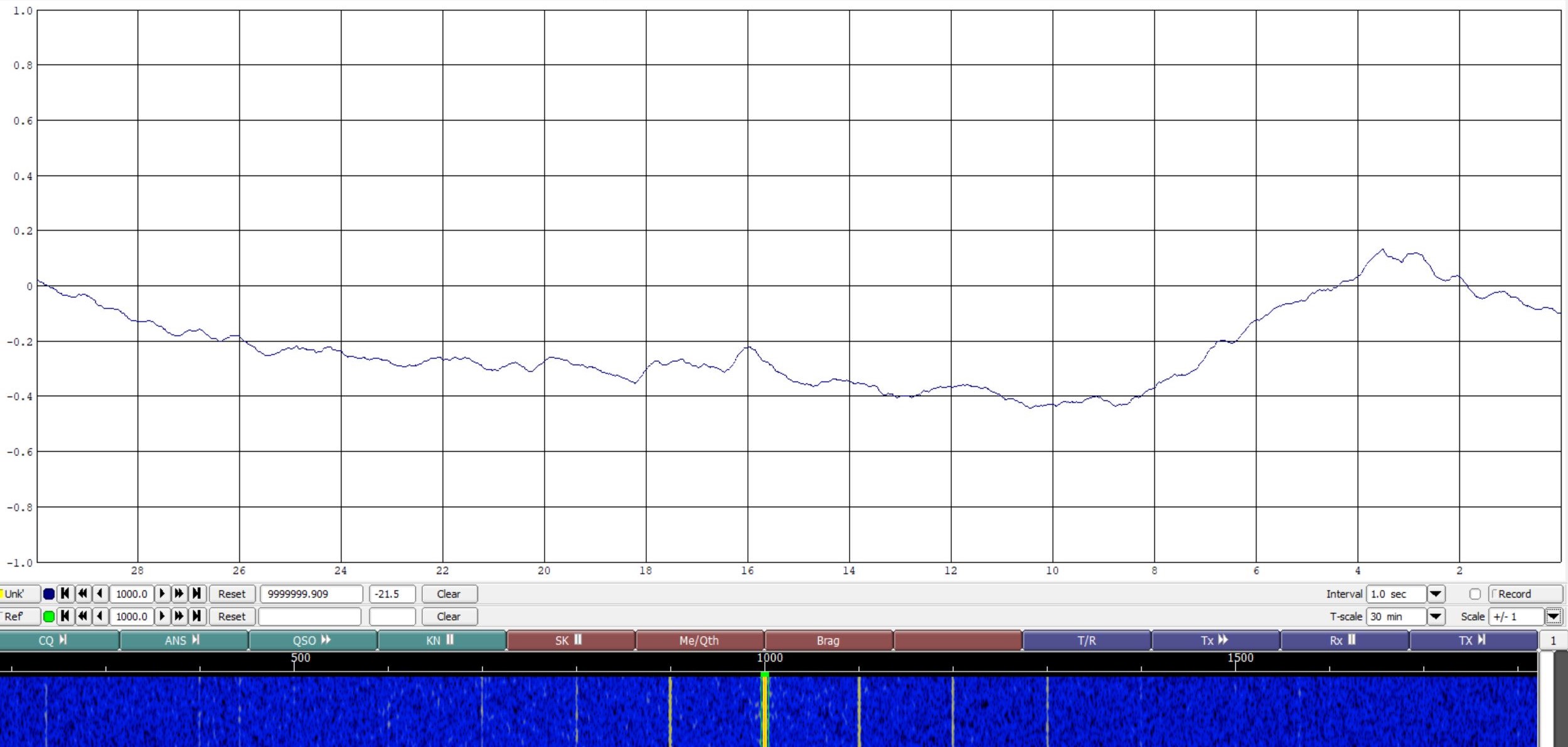Toggle the Unk' track light button
Screen dimensions: 1568x747
(x=19, y=593)
